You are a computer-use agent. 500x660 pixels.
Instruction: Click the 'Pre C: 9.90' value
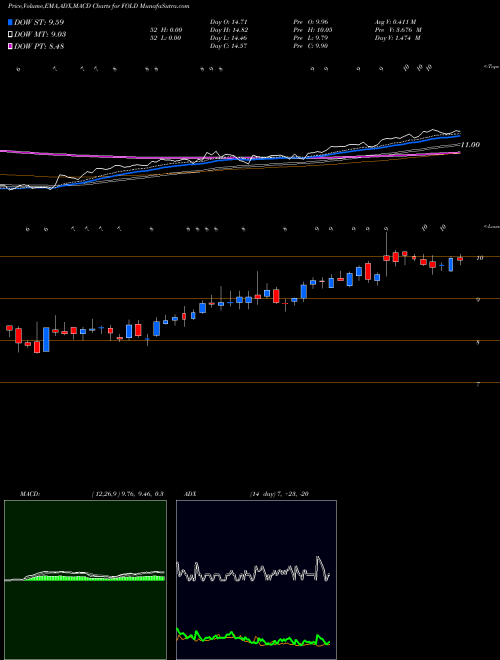tap(311, 46)
